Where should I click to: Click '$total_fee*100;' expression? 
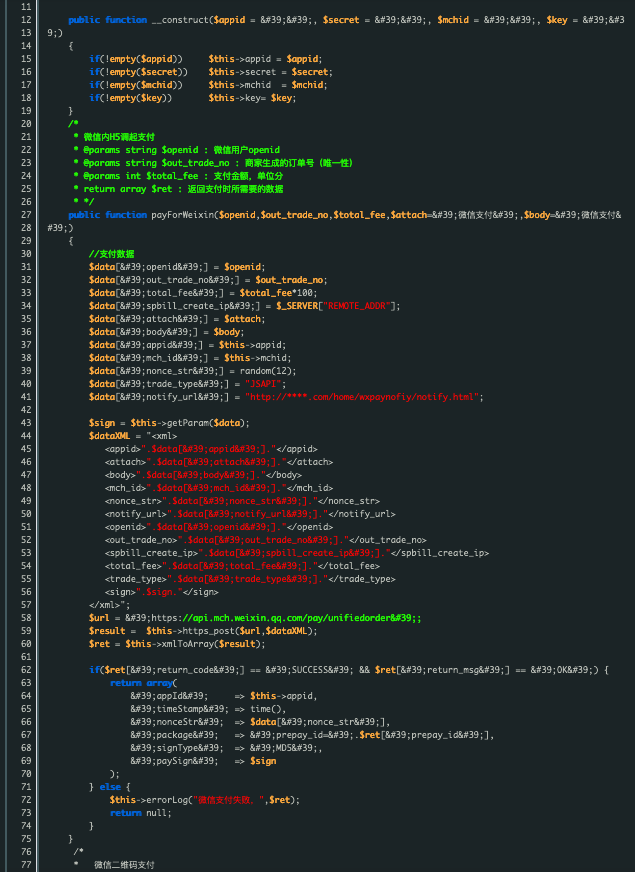click(279, 293)
